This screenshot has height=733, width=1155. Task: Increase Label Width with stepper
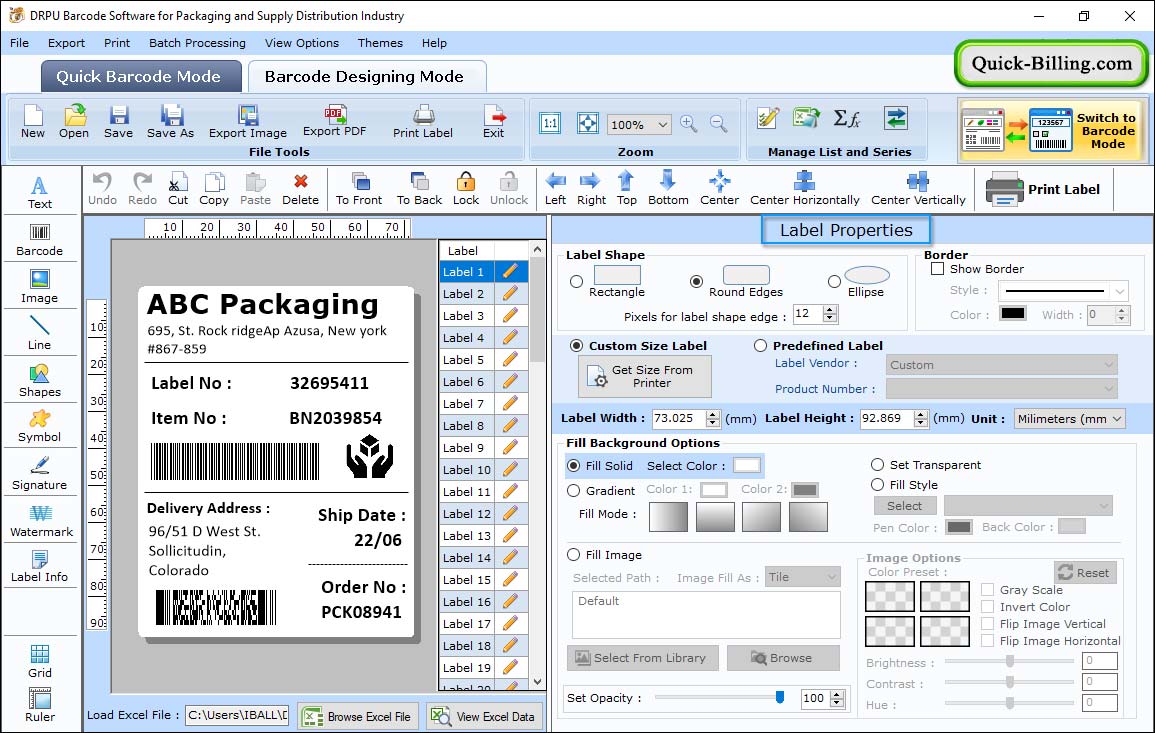(712, 414)
